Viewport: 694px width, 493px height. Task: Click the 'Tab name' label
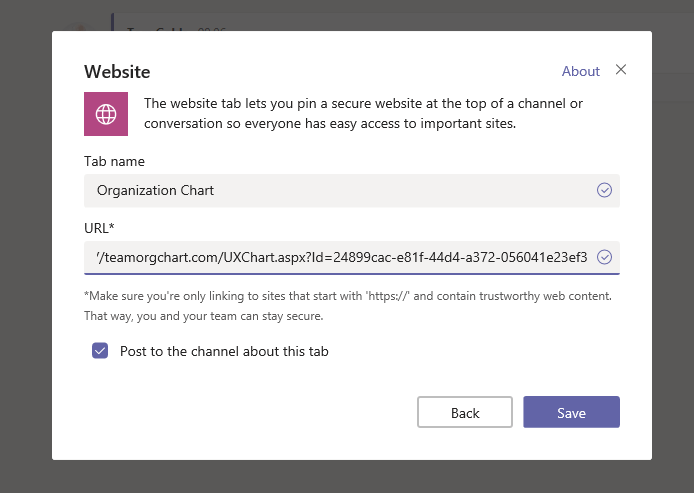coord(114,161)
